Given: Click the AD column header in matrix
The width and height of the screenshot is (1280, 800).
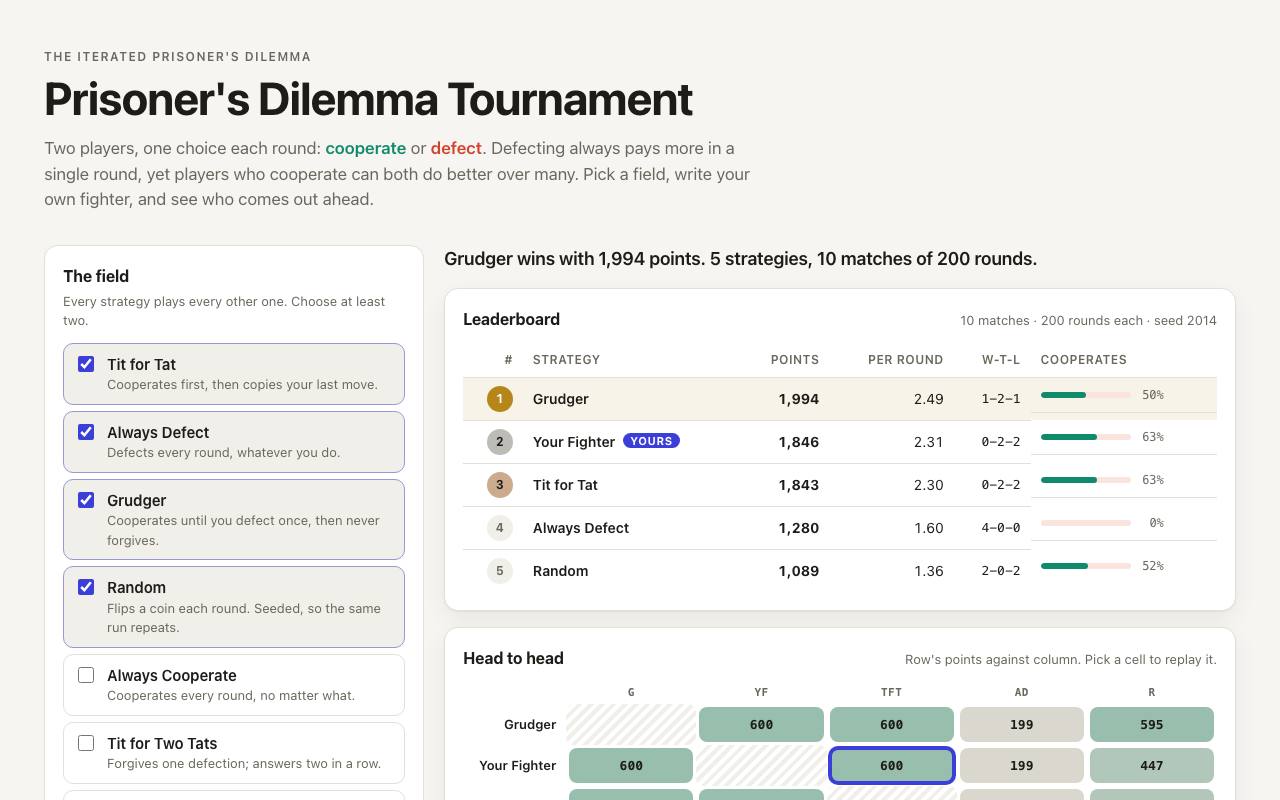Looking at the screenshot, I should pos(1021,692).
